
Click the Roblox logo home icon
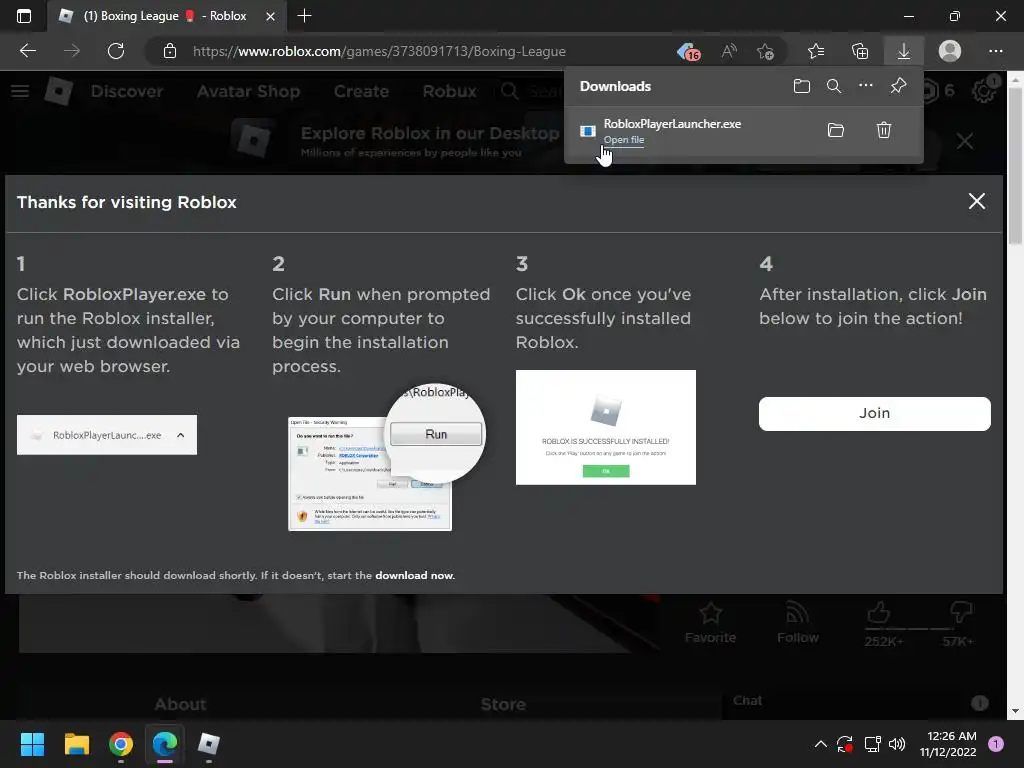[59, 91]
